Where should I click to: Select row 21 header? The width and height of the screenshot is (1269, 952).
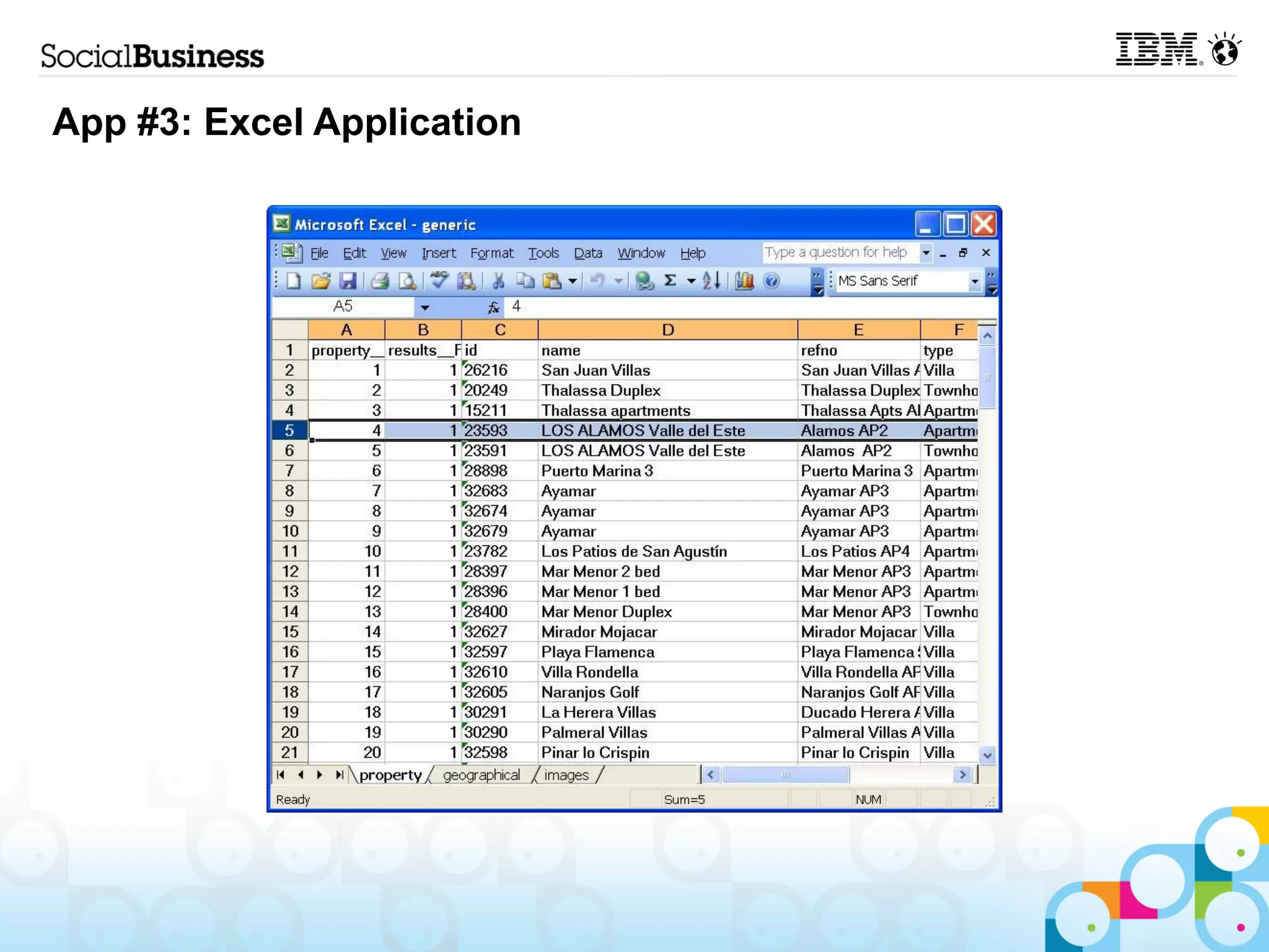pyautogui.click(x=290, y=753)
